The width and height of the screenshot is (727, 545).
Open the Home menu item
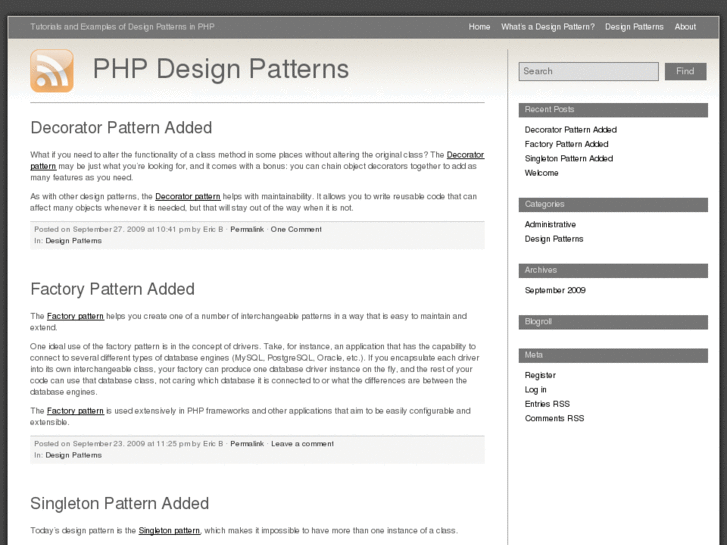coord(479,27)
